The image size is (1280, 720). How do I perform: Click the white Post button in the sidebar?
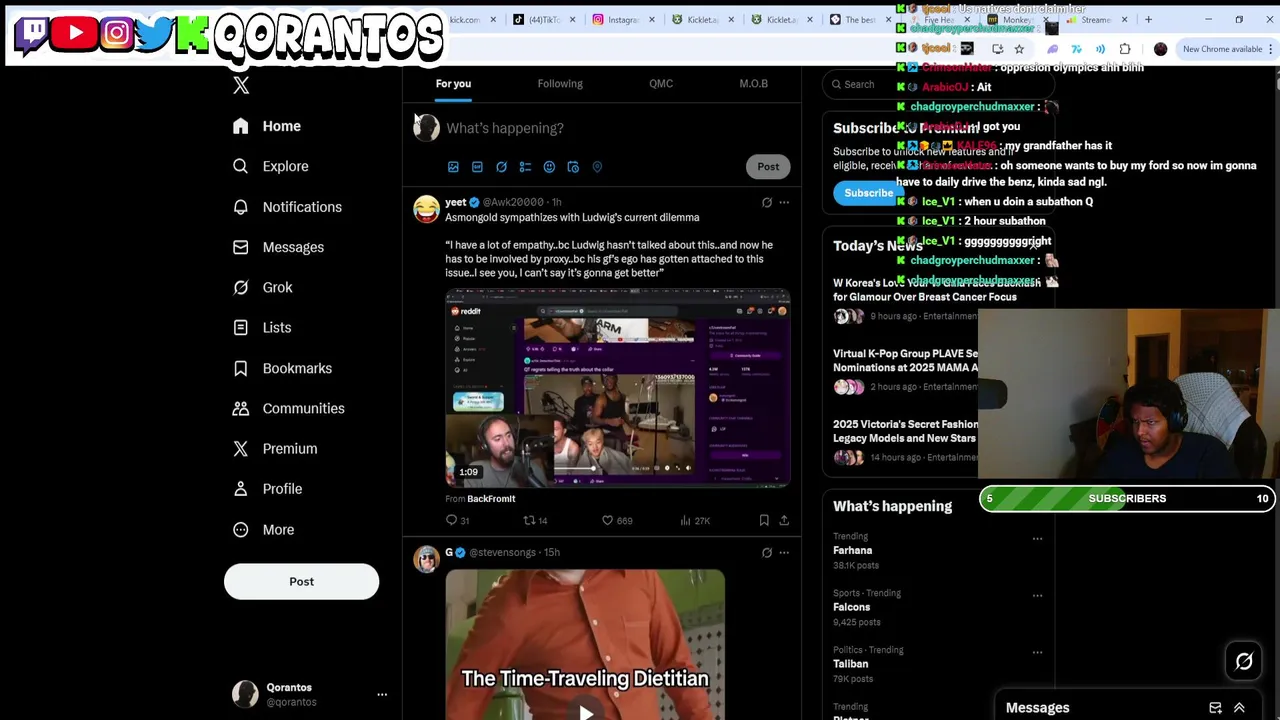coord(301,582)
